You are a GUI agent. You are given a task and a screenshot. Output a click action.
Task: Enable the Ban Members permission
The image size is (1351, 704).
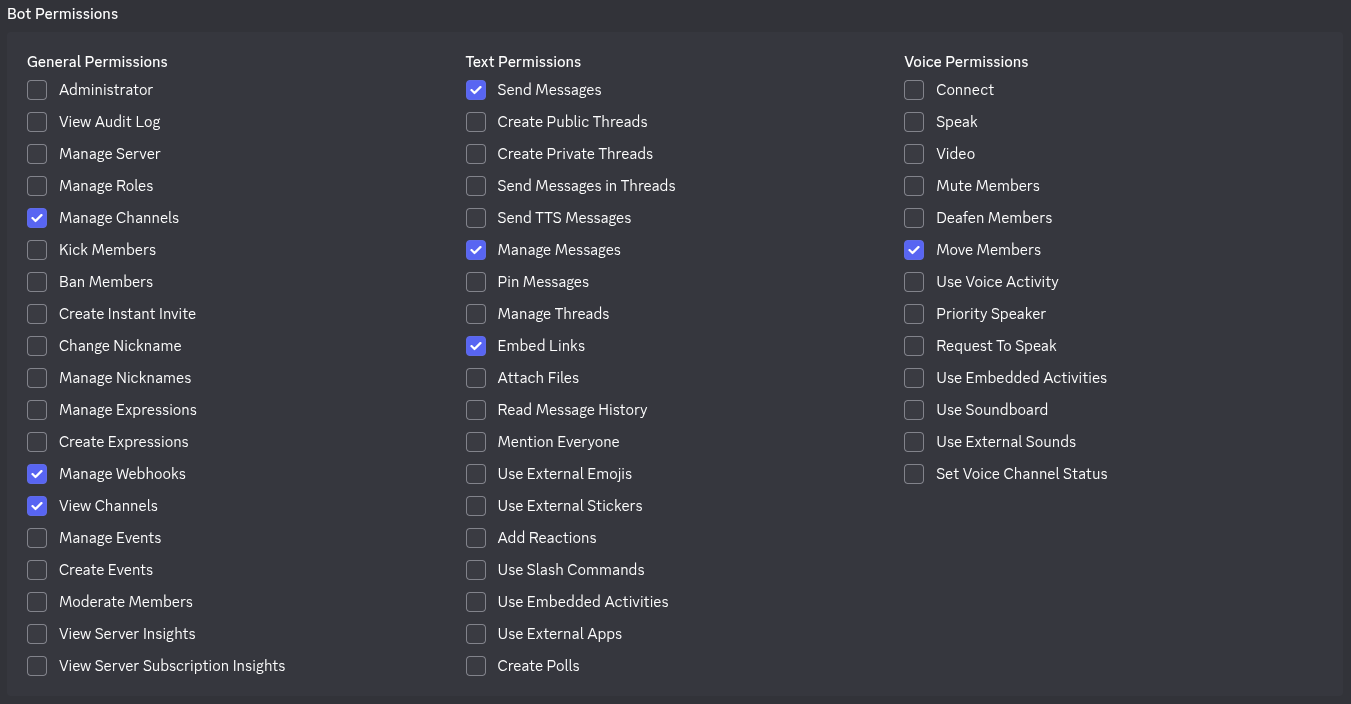[37, 281]
